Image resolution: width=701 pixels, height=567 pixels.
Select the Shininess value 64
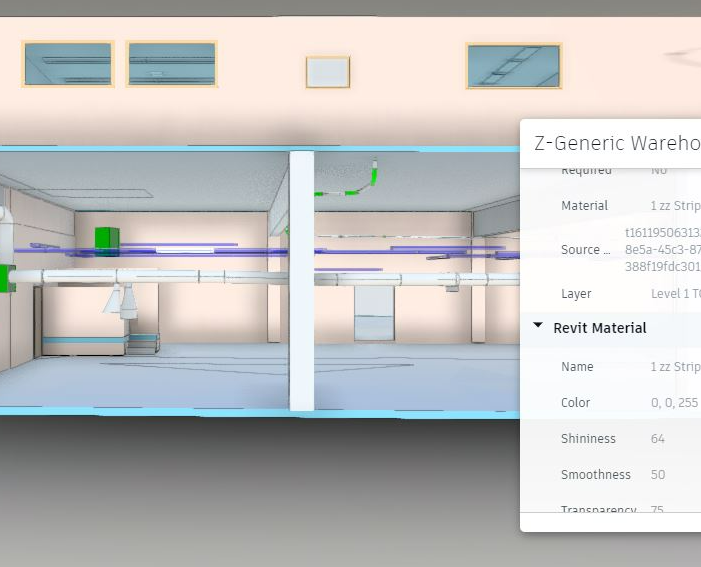[658, 439]
